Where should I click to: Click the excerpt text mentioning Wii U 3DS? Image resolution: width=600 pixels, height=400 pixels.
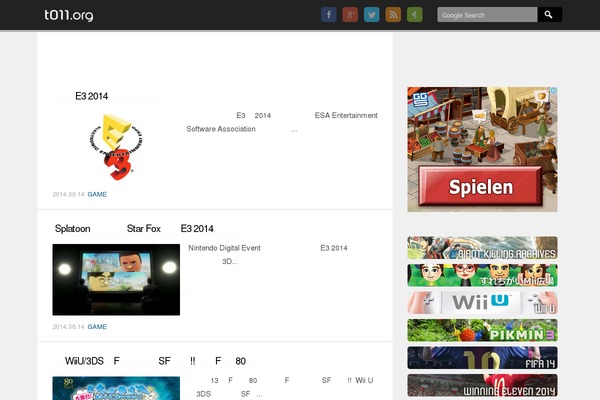[284, 387]
